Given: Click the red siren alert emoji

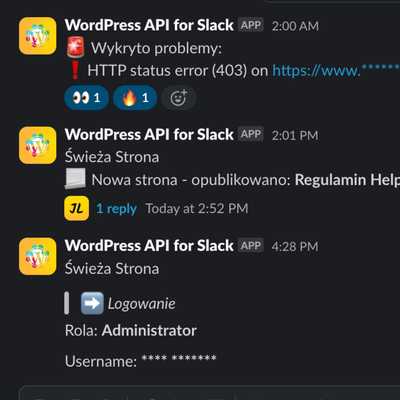Looking at the screenshot, I should point(76,48).
